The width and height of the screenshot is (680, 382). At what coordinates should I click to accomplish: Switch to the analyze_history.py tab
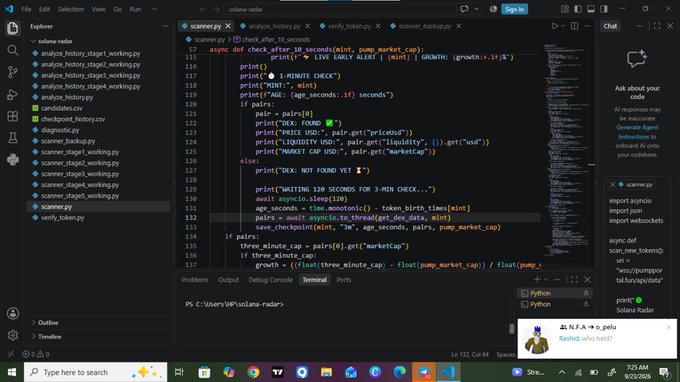pyautogui.click(x=275, y=26)
